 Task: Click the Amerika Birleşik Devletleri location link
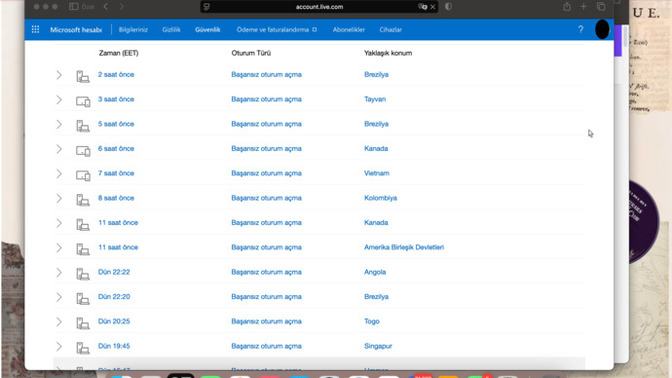(404, 247)
